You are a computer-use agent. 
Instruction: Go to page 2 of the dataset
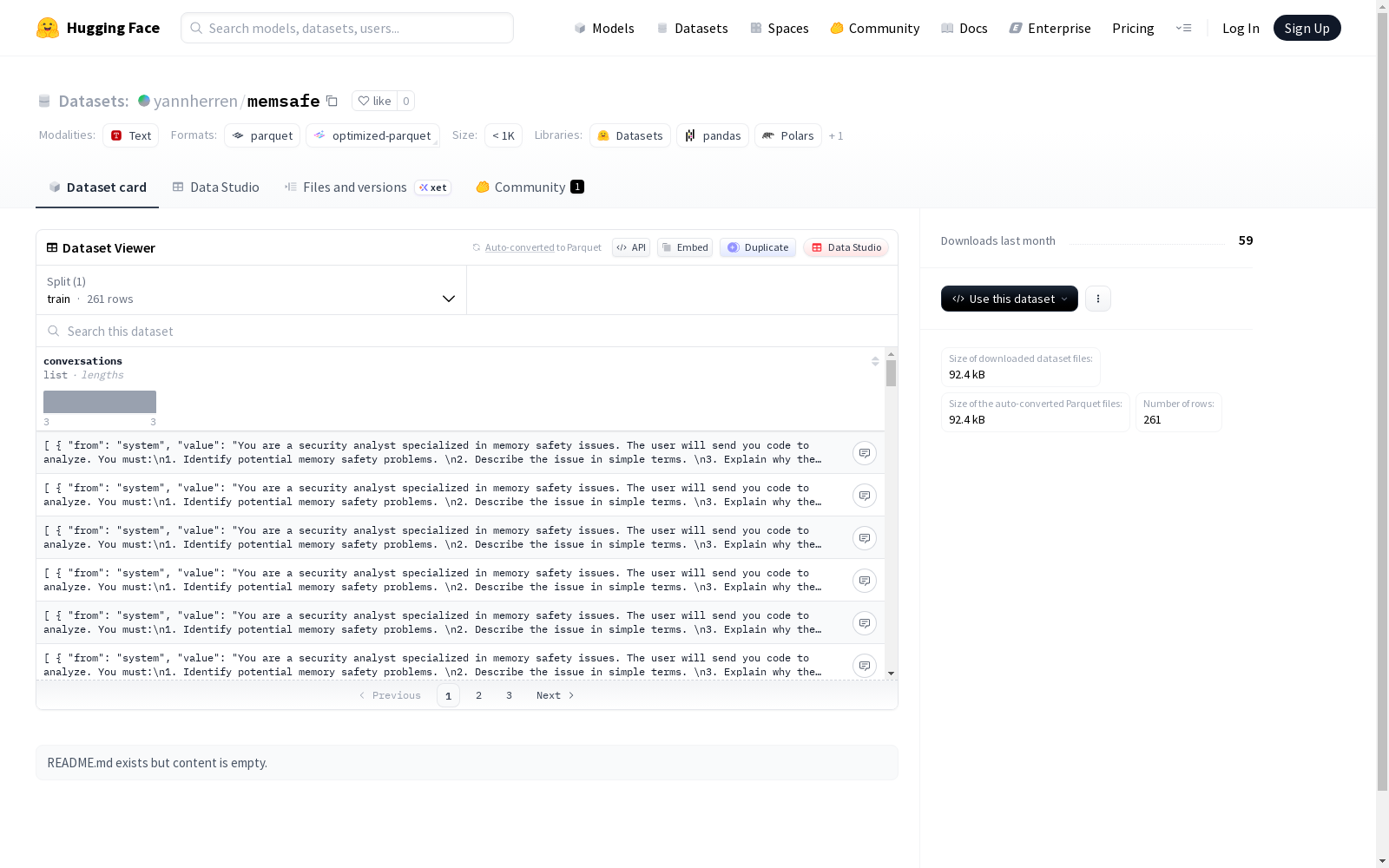[478, 695]
